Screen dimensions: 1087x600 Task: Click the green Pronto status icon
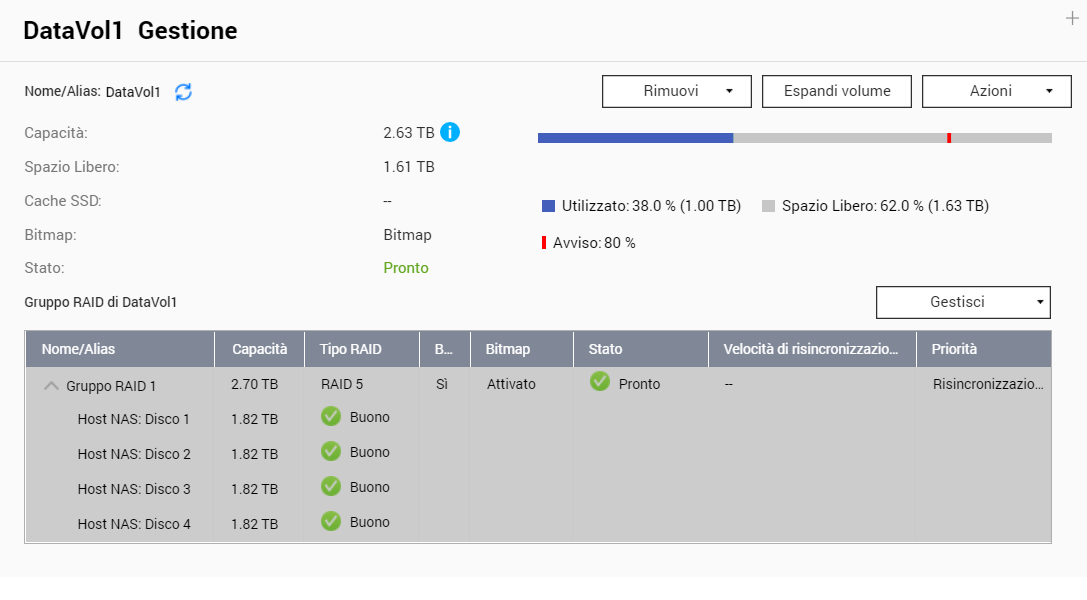[x=600, y=382]
